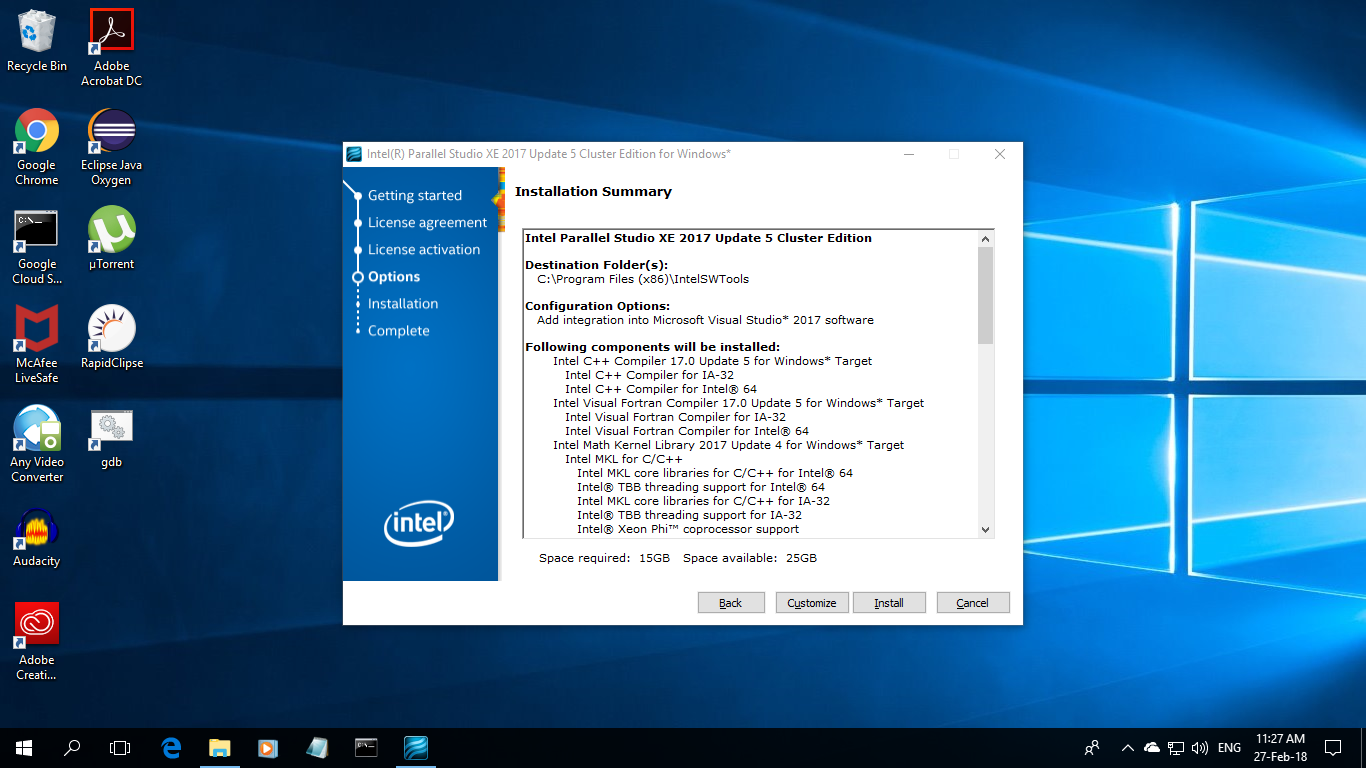
Task: Click 'Intel Visual Fortran Compiler for IA-32' line
Action: [x=675, y=417]
